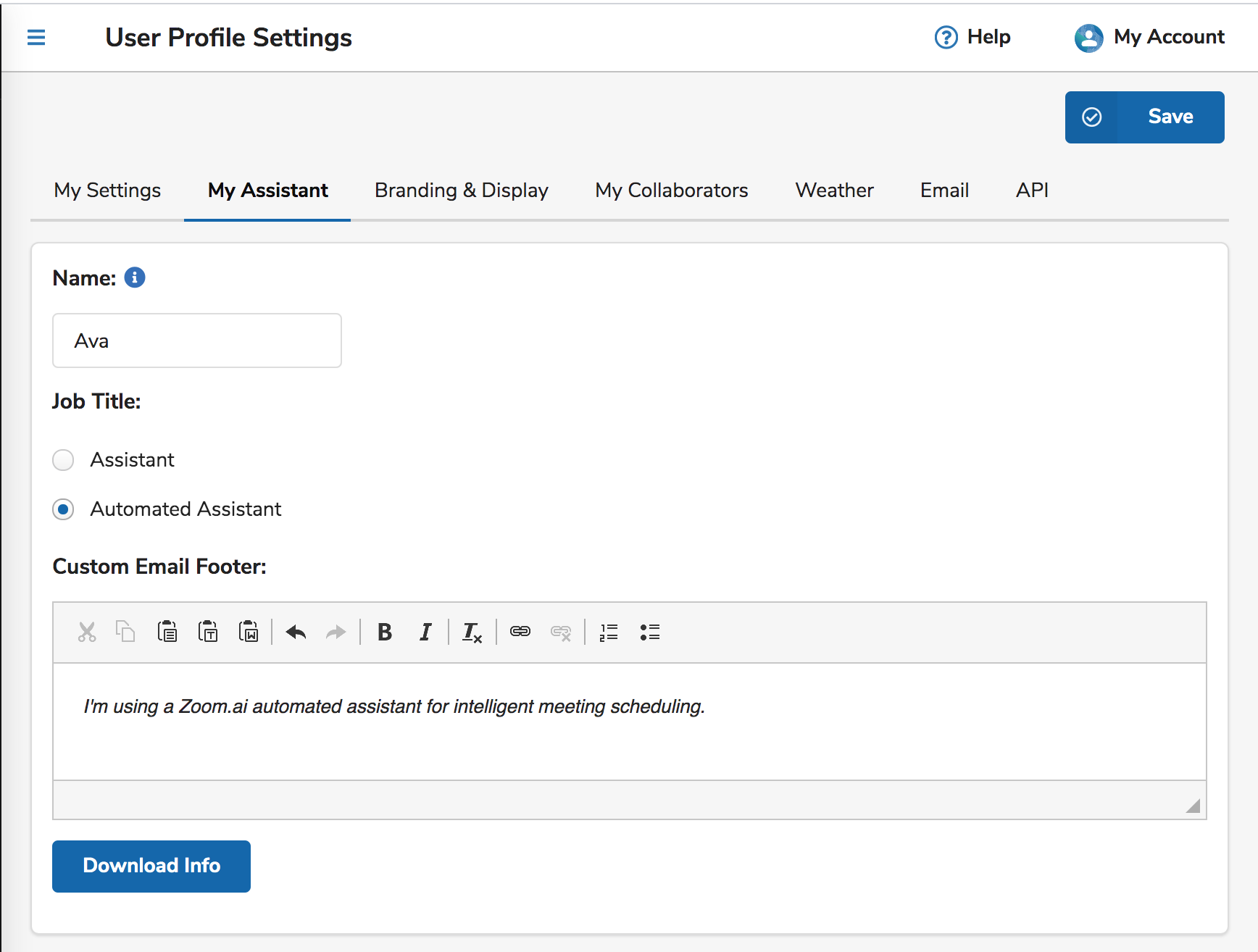Select the Assistant job title option
Screen dimensions: 1258x952
pos(63,460)
